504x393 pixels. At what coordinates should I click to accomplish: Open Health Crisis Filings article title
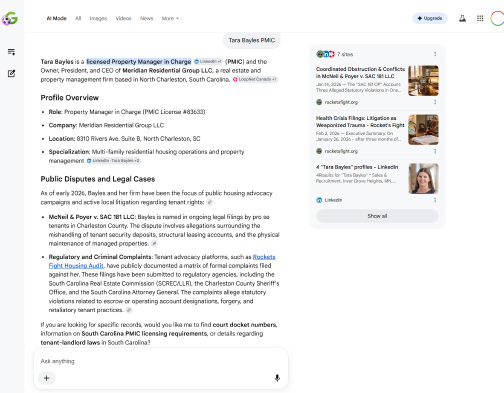(360, 121)
